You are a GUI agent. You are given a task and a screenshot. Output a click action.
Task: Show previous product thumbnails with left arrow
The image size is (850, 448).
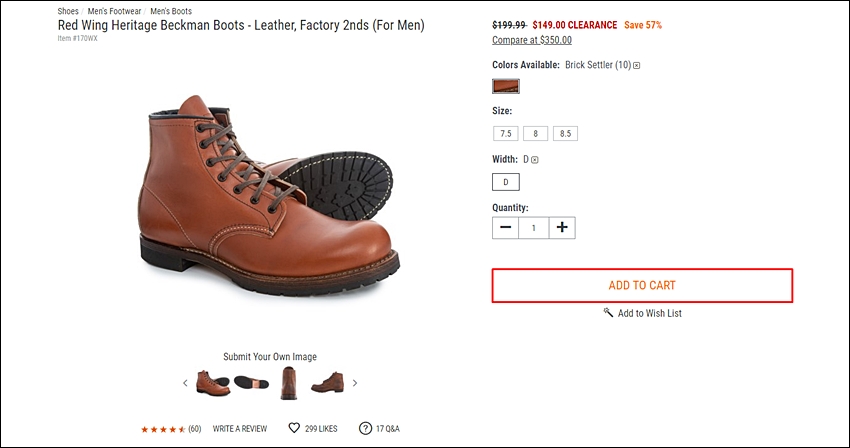tap(185, 383)
